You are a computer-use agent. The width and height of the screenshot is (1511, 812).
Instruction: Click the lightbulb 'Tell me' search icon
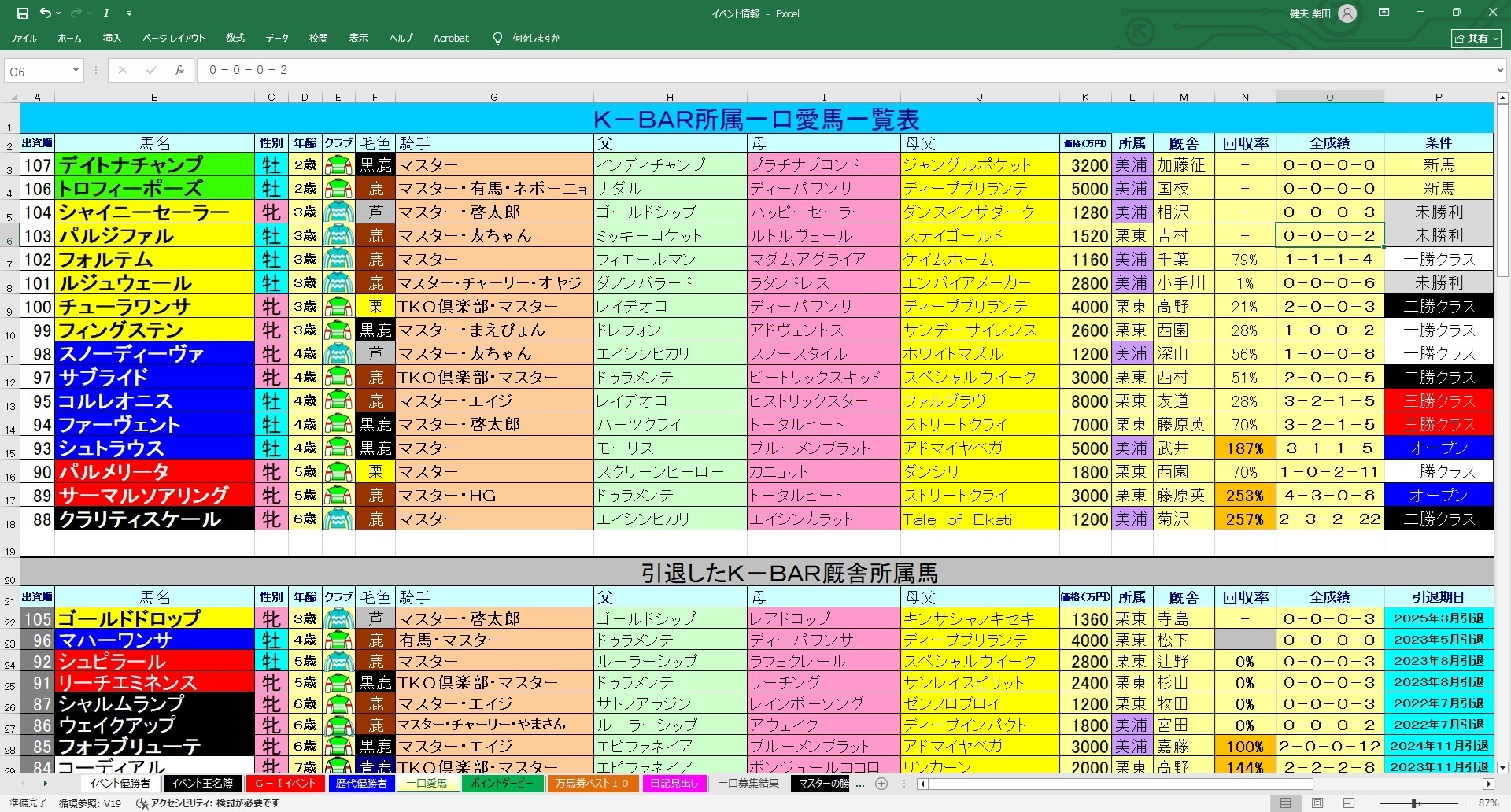point(497,39)
